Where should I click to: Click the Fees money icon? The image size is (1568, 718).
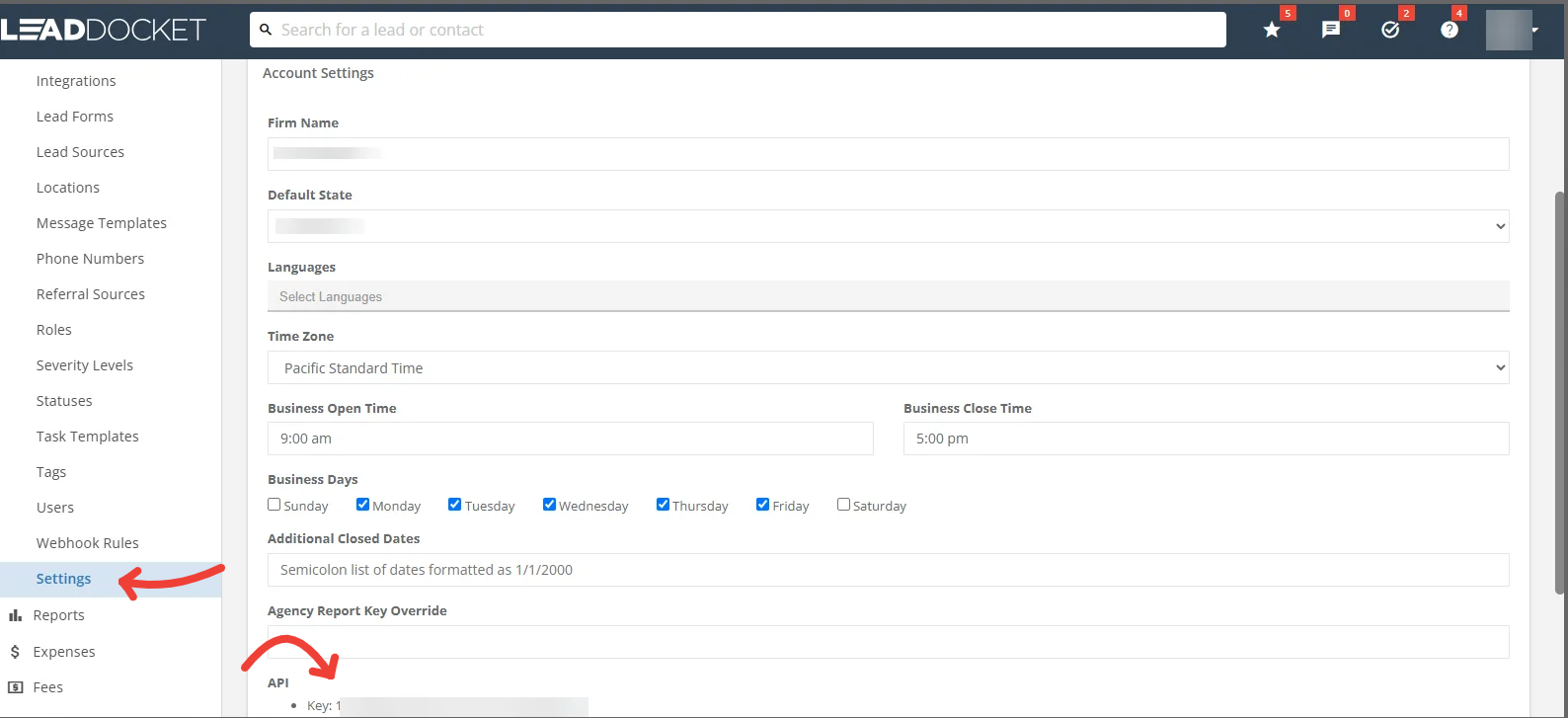tap(15, 687)
